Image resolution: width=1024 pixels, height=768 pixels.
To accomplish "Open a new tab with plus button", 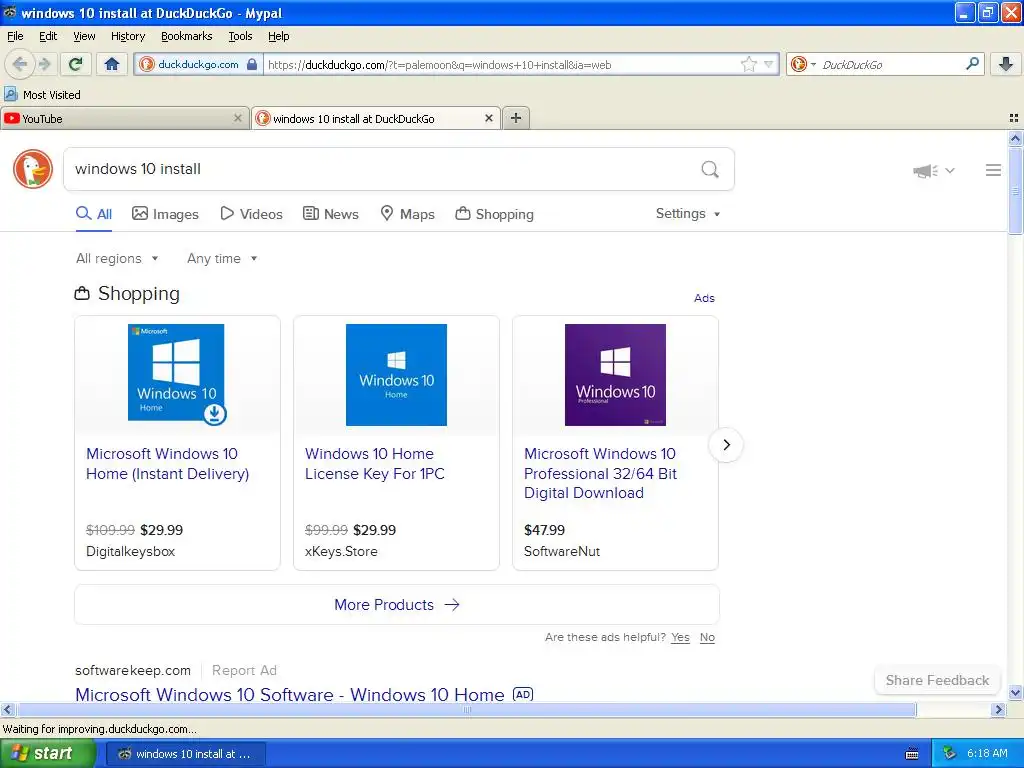I will pos(516,118).
